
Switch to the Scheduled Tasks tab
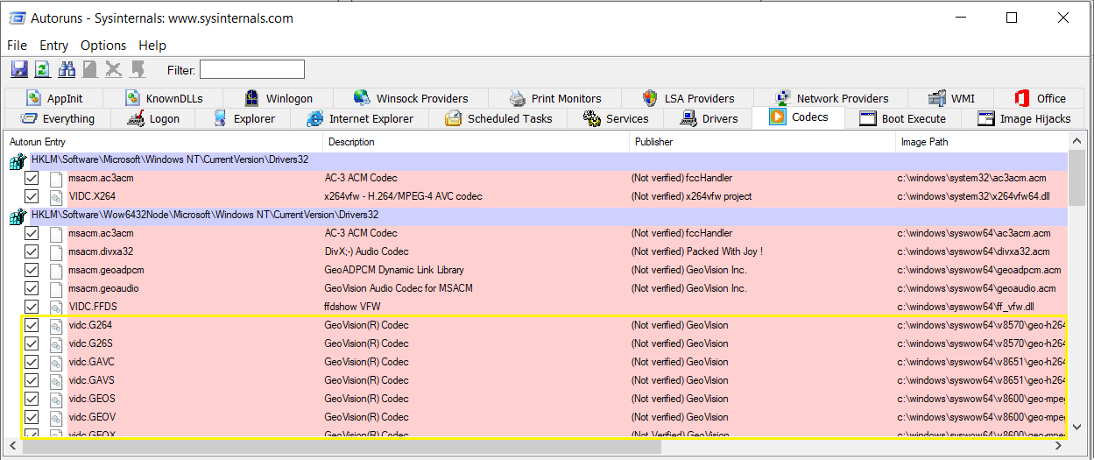coord(499,119)
